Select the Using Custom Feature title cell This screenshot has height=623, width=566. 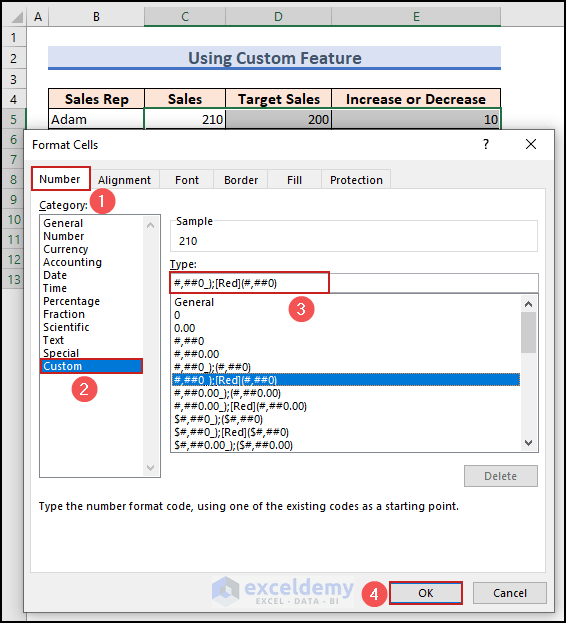coord(274,58)
